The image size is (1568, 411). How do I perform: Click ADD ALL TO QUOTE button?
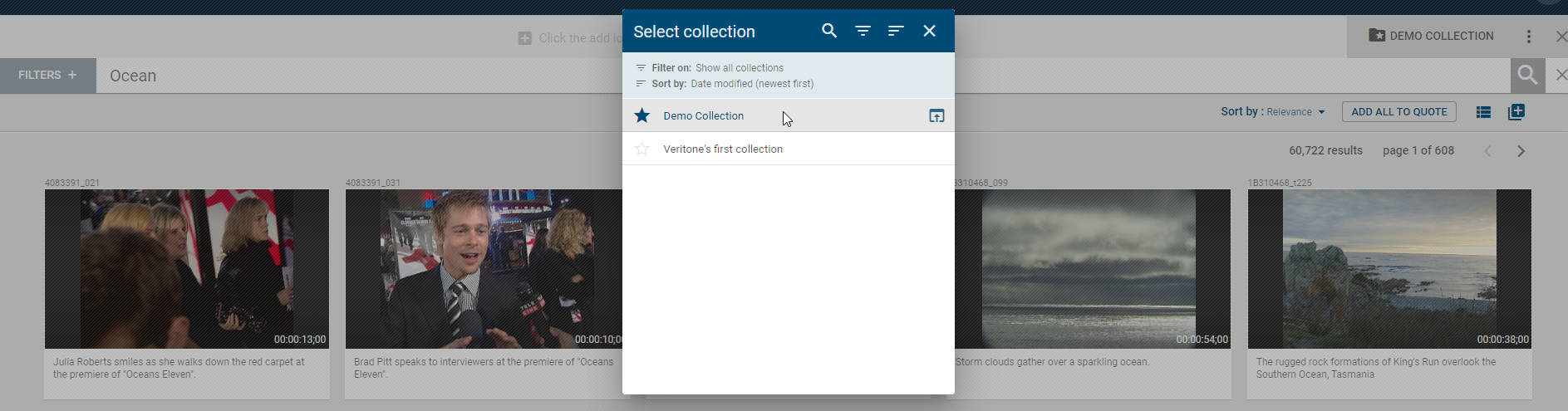[x=1399, y=112]
